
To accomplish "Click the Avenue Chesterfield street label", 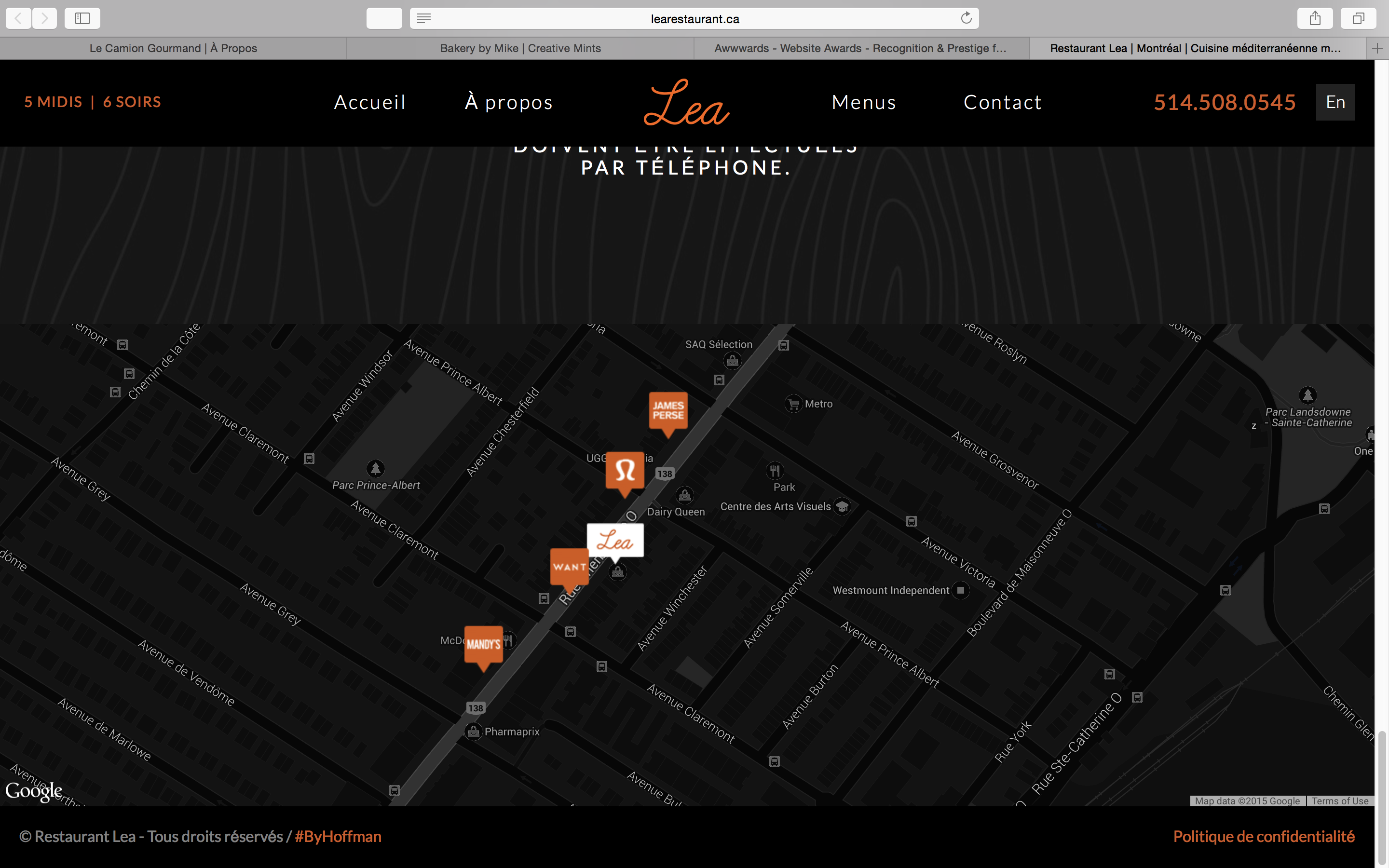I will [503, 432].
